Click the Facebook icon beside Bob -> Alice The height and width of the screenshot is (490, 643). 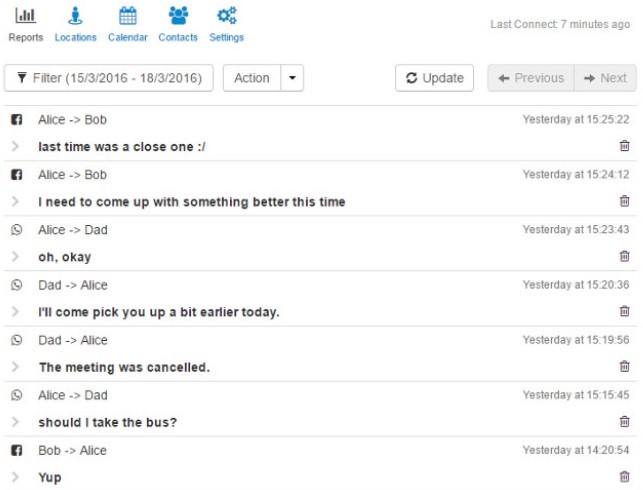16,450
